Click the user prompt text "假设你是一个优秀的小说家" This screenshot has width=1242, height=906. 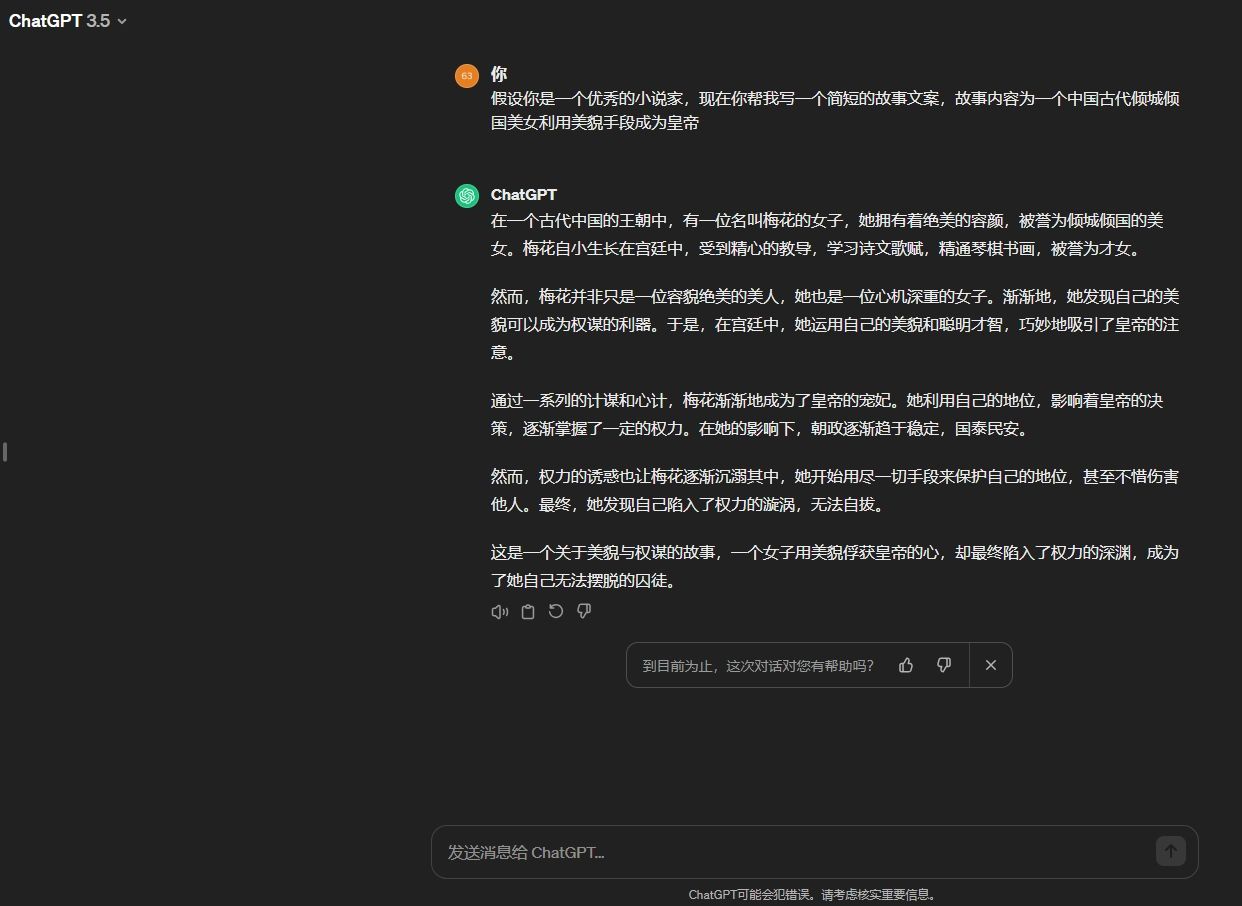tap(835, 111)
